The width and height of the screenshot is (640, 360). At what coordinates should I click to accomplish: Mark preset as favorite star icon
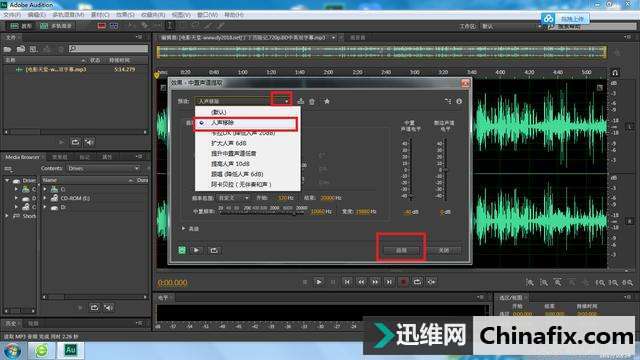coord(327,101)
